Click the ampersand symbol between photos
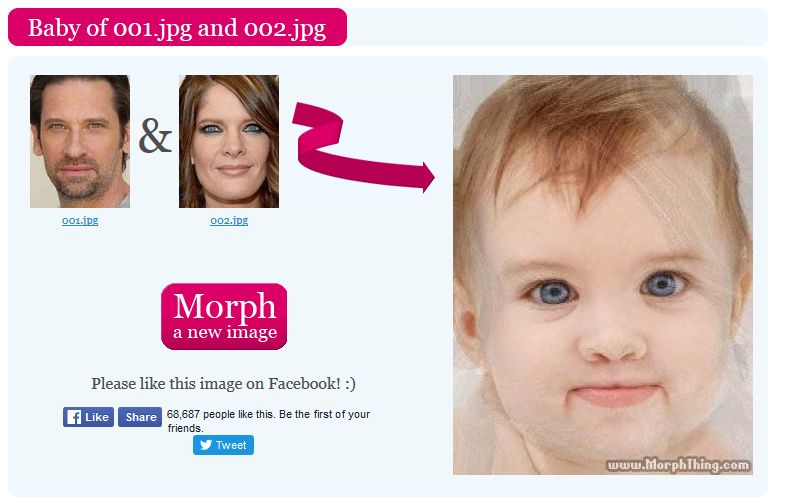 point(155,136)
